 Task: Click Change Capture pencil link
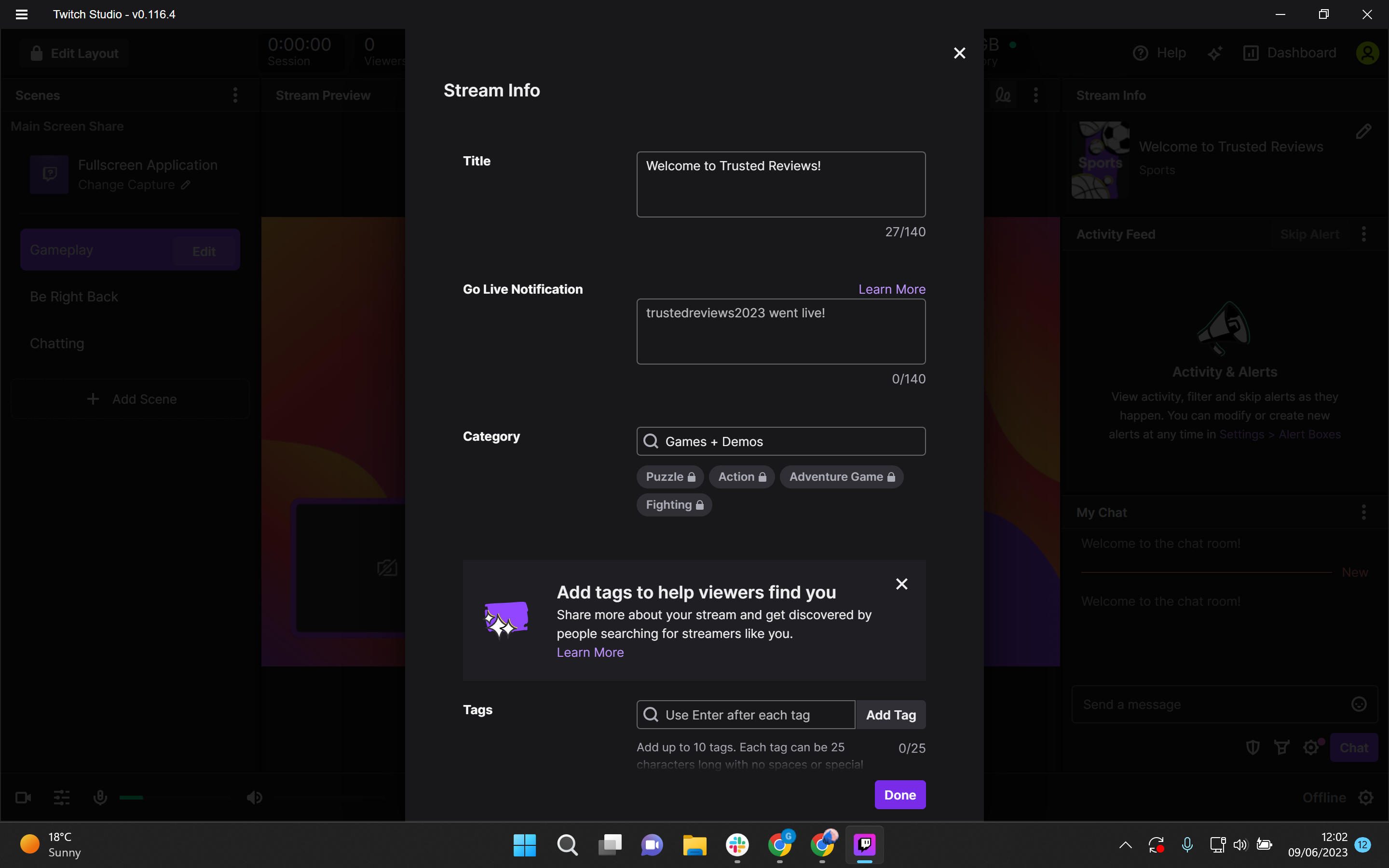134,185
